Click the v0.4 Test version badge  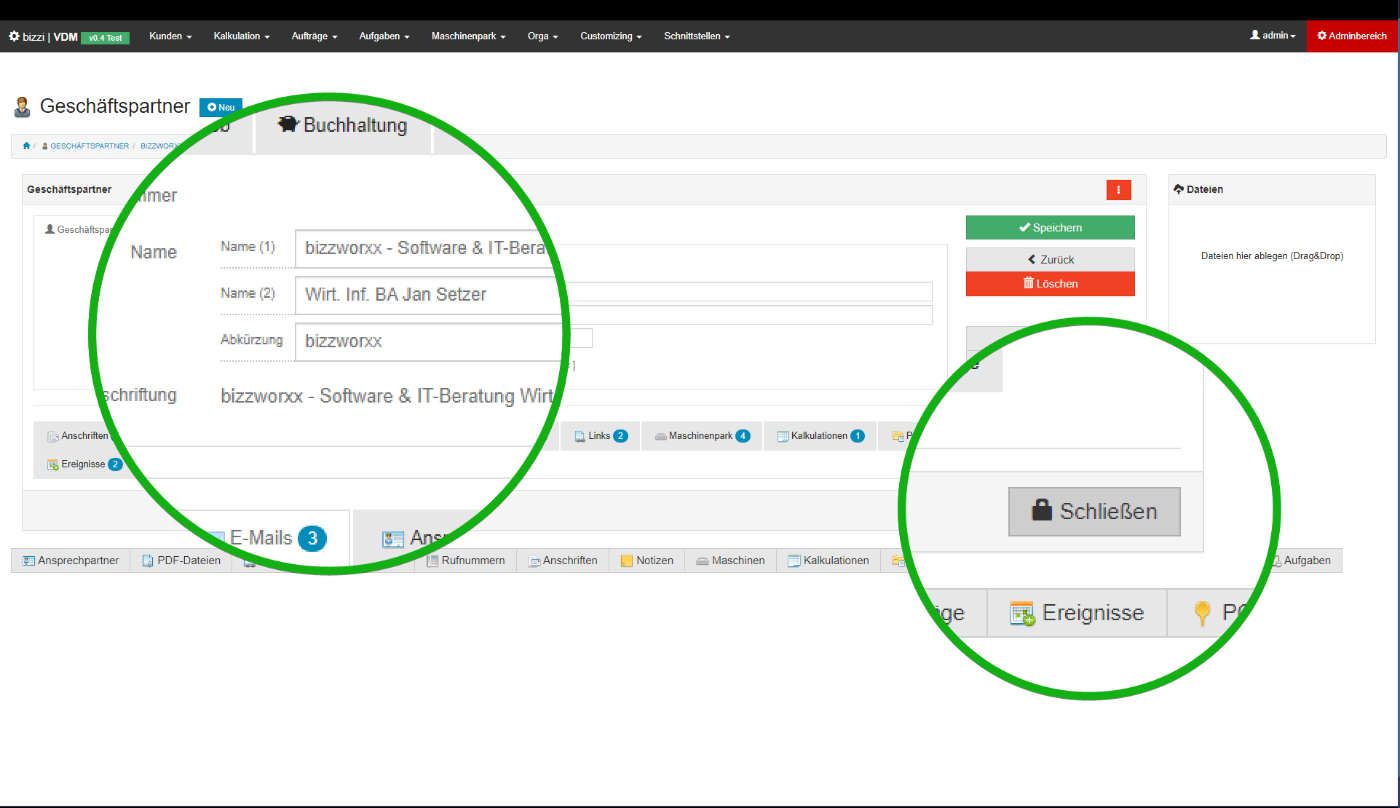[105, 38]
